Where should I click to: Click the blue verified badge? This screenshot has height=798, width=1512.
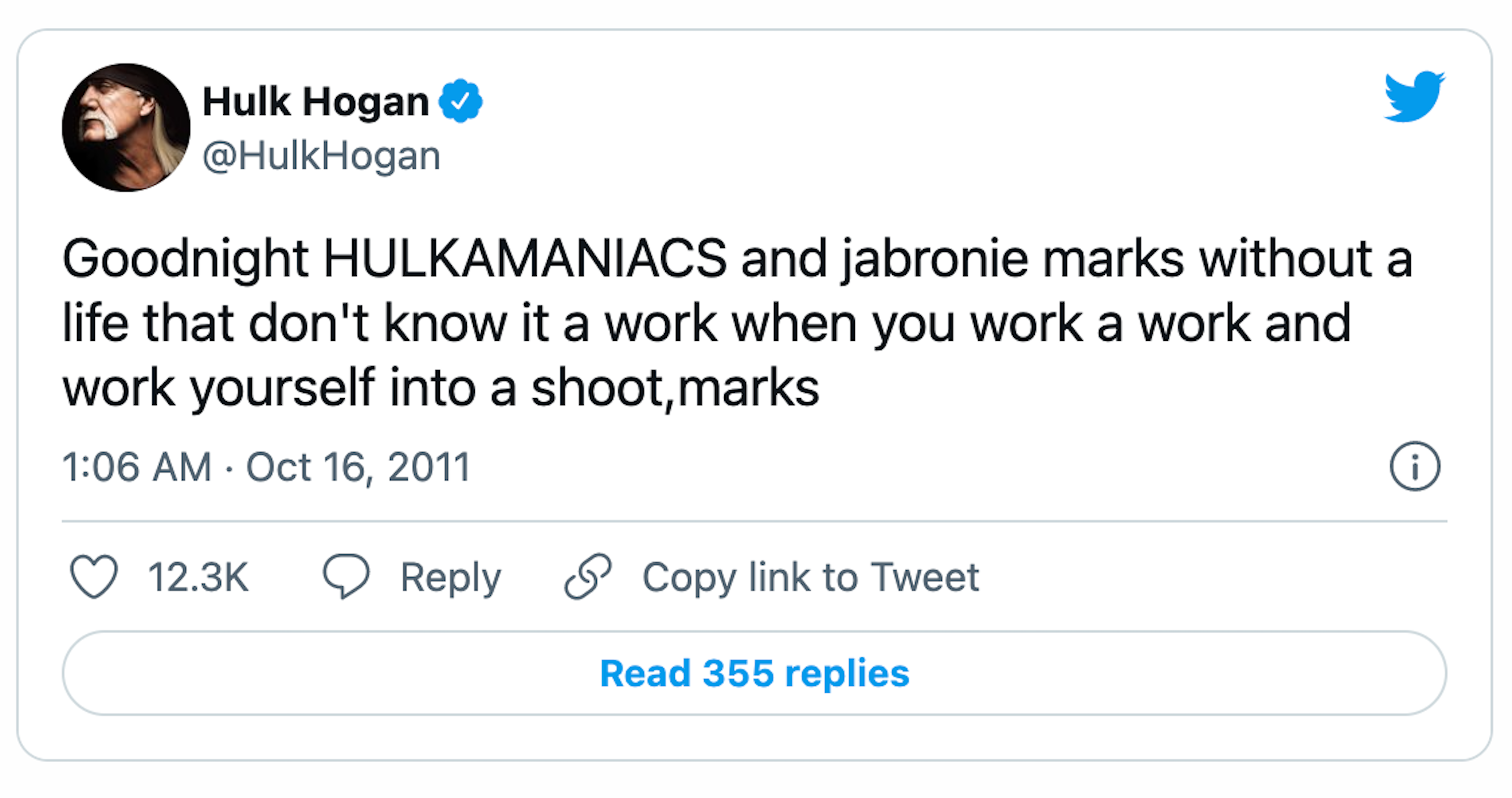click(461, 101)
